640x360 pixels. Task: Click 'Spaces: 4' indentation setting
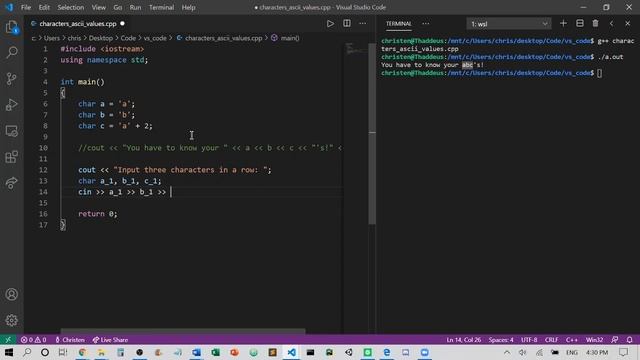pos(501,340)
